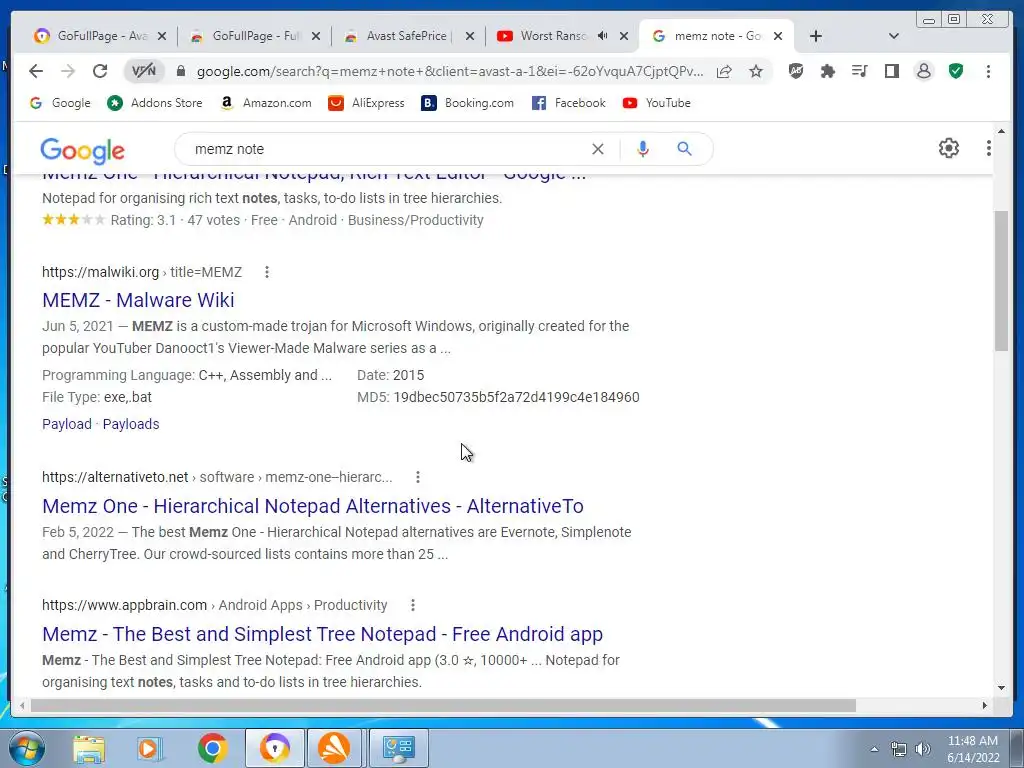
Task: Open a new tab with plus button
Action: tap(816, 36)
